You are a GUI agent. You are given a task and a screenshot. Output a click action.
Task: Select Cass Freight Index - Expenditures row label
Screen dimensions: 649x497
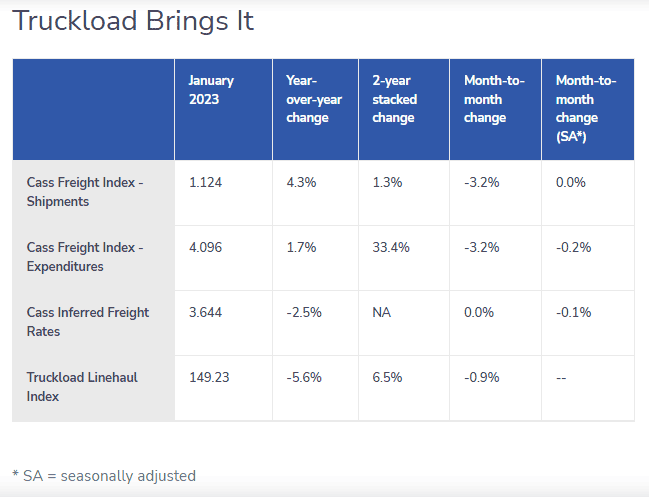[x=85, y=257]
